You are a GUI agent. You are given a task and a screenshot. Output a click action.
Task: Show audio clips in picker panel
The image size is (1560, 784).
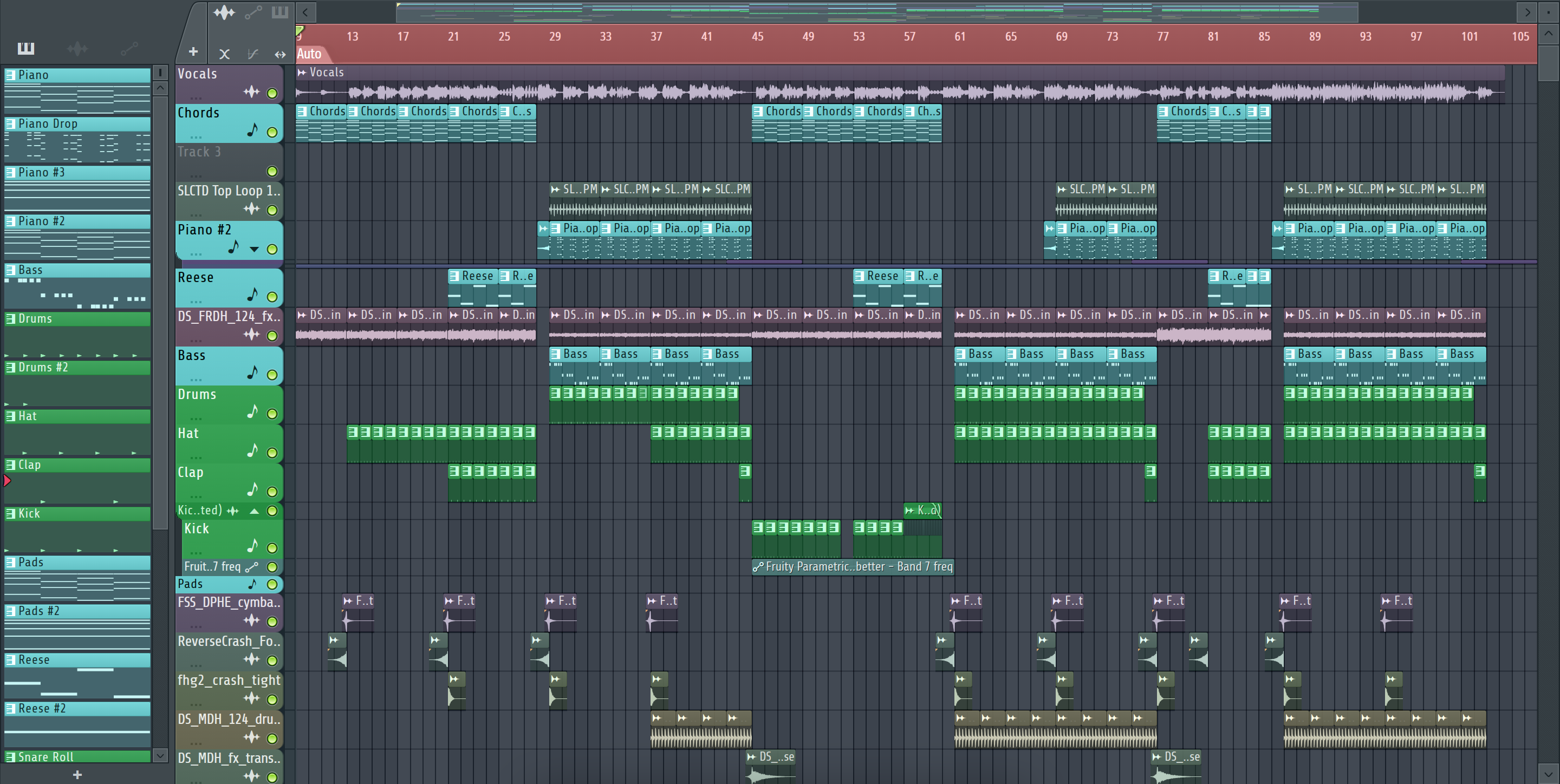tap(77, 48)
